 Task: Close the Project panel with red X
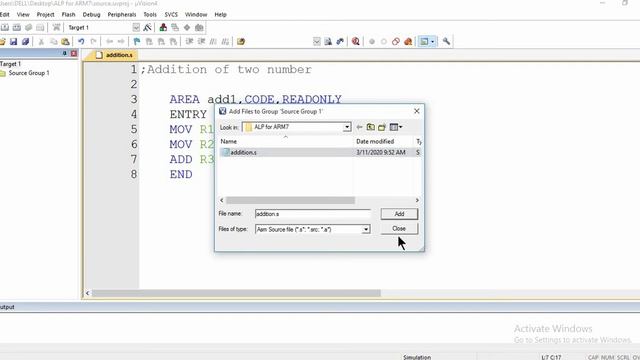point(74,53)
